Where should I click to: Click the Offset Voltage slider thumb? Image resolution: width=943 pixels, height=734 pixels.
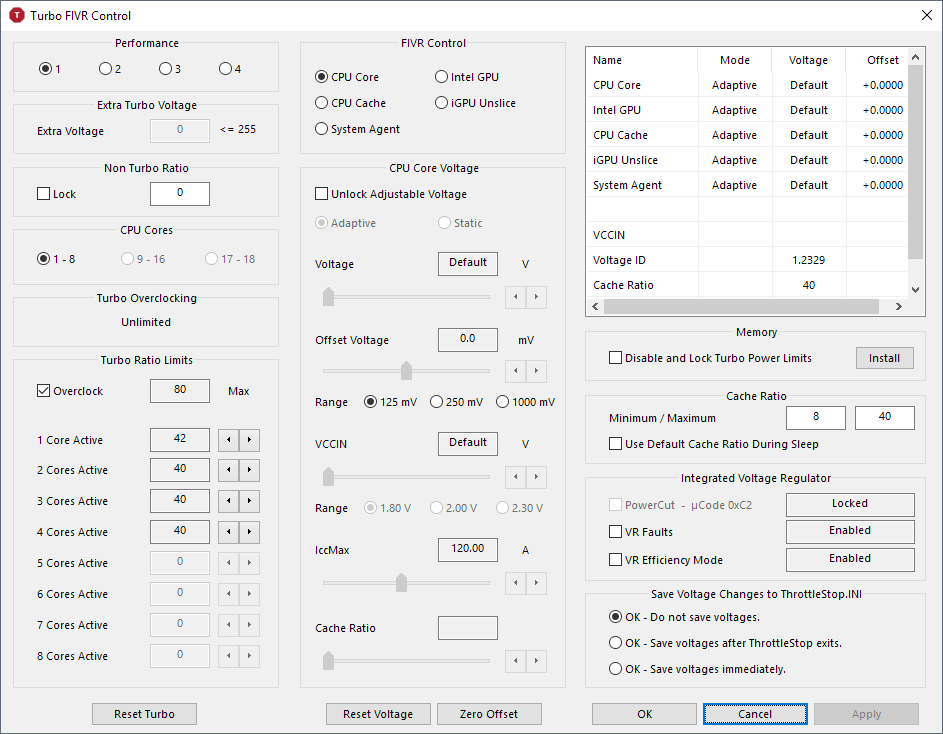coord(407,371)
